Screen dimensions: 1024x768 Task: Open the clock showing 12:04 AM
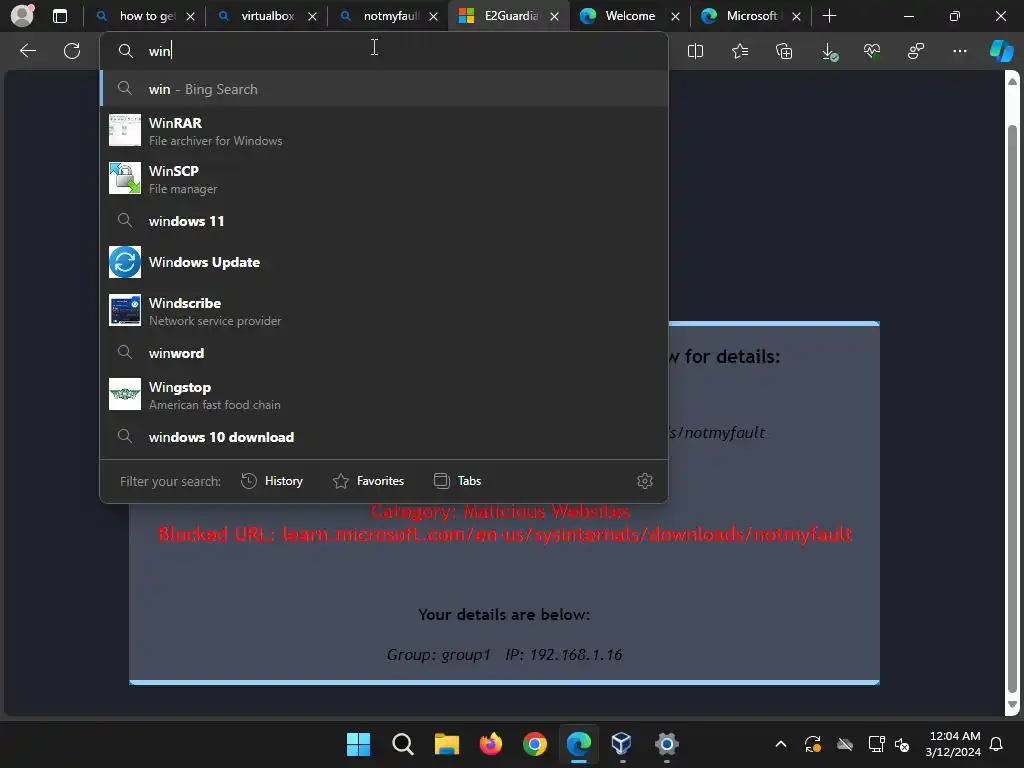pos(953,744)
